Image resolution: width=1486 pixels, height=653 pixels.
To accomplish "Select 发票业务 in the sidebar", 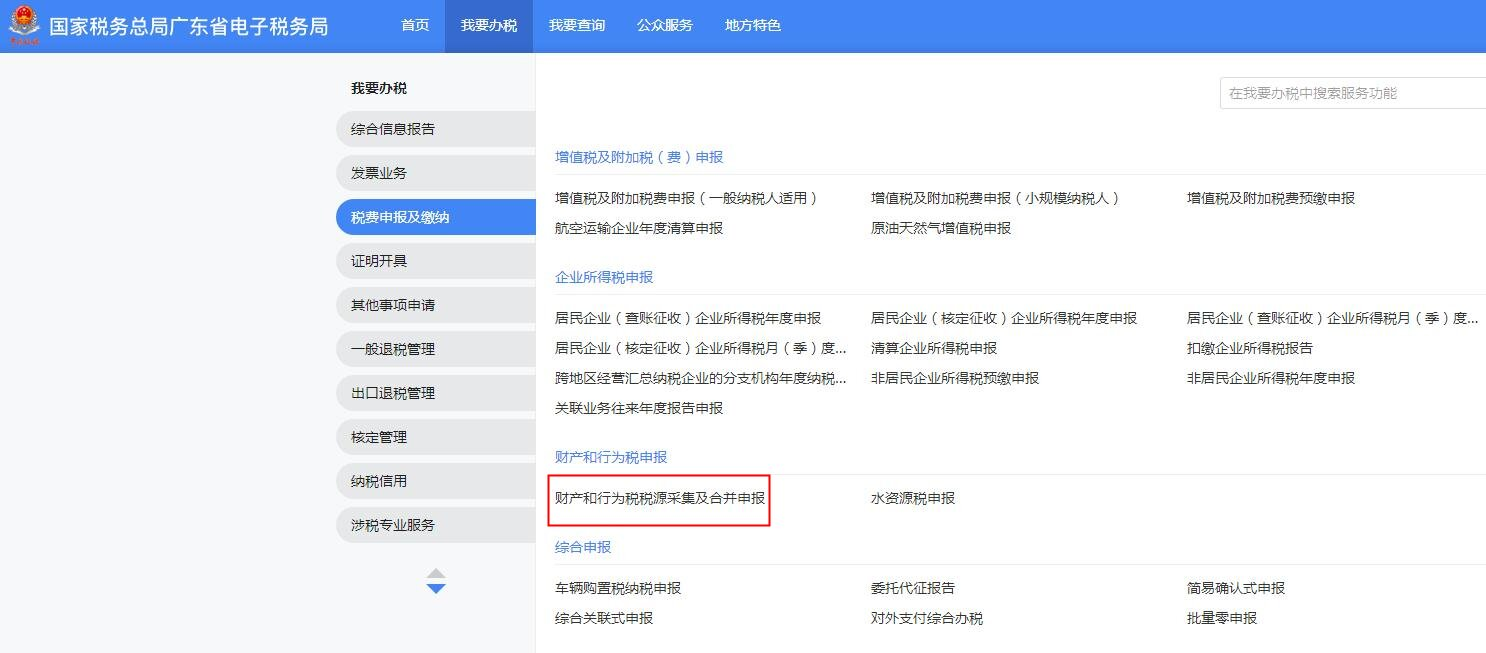I will (x=436, y=173).
